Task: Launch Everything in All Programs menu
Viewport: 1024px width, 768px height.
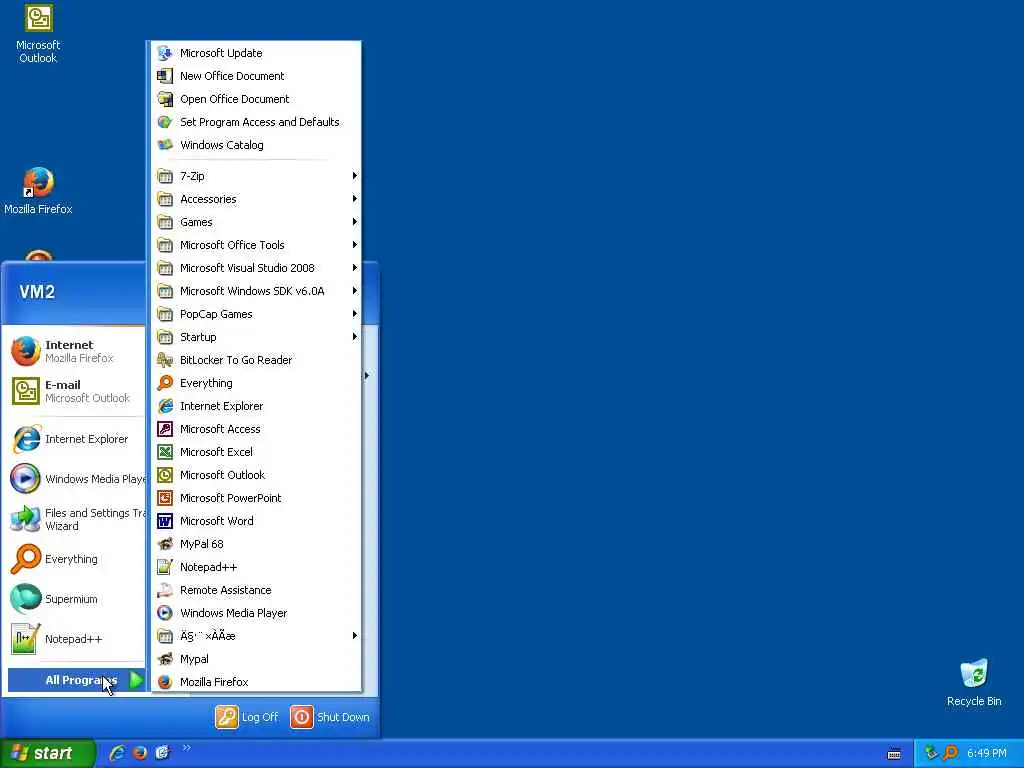Action: [256, 383]
